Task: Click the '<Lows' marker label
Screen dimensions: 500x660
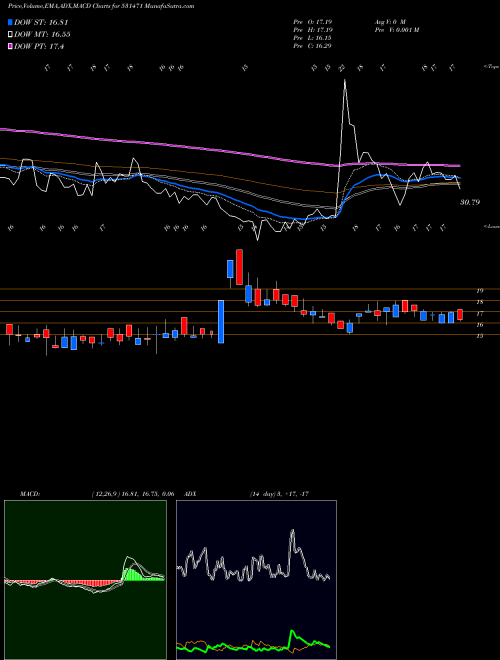Action: [492, 226]
